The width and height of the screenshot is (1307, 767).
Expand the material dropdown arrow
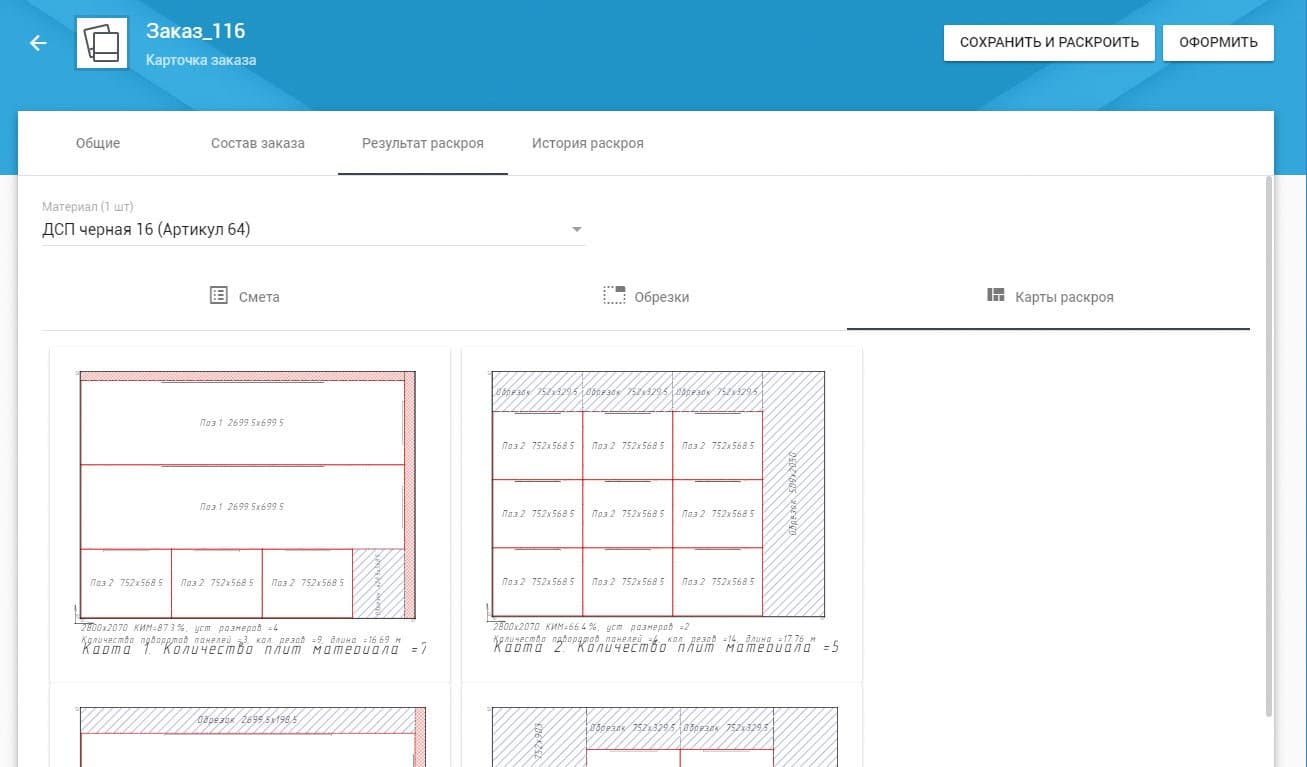tap(576, 230)
